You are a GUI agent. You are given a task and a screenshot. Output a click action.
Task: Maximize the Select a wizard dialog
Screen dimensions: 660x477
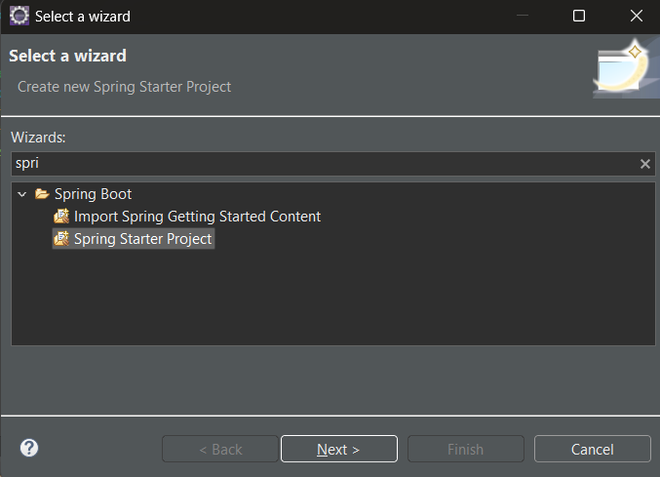point(579,16)
